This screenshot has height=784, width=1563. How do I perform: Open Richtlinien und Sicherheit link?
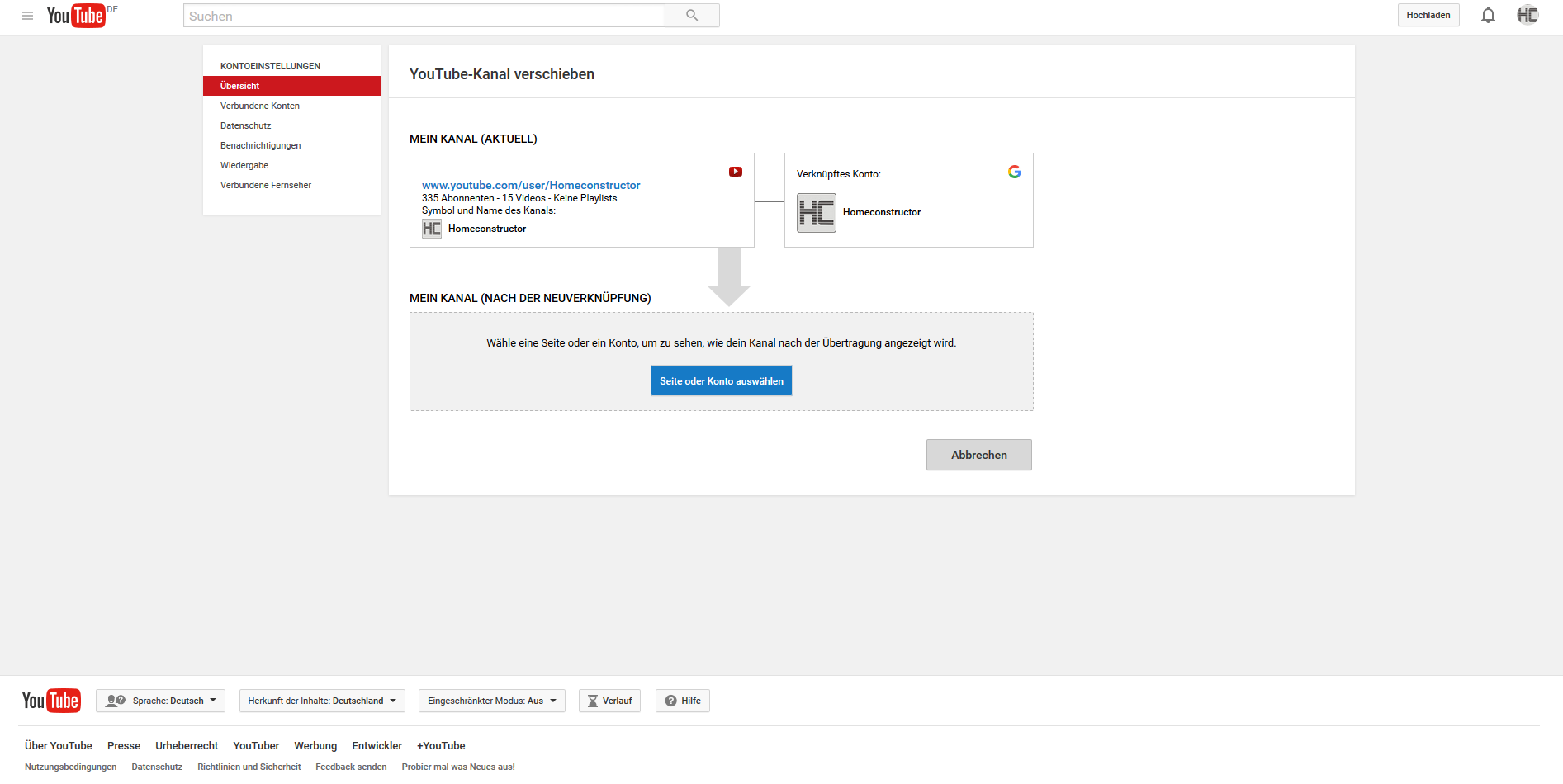[249, 767]
